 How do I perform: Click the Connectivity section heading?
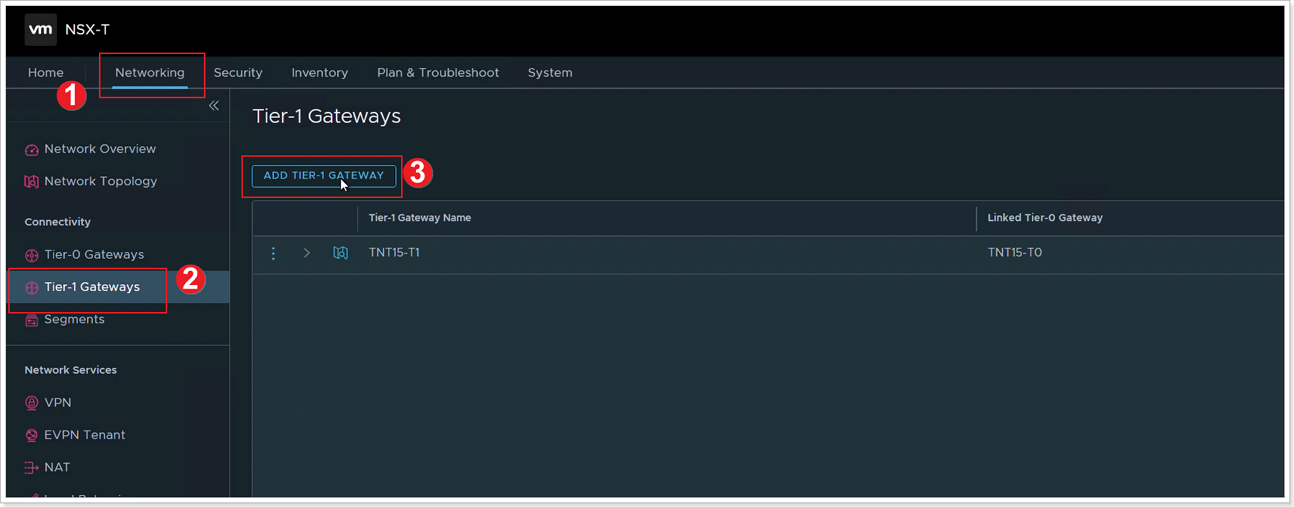point(57,222)
